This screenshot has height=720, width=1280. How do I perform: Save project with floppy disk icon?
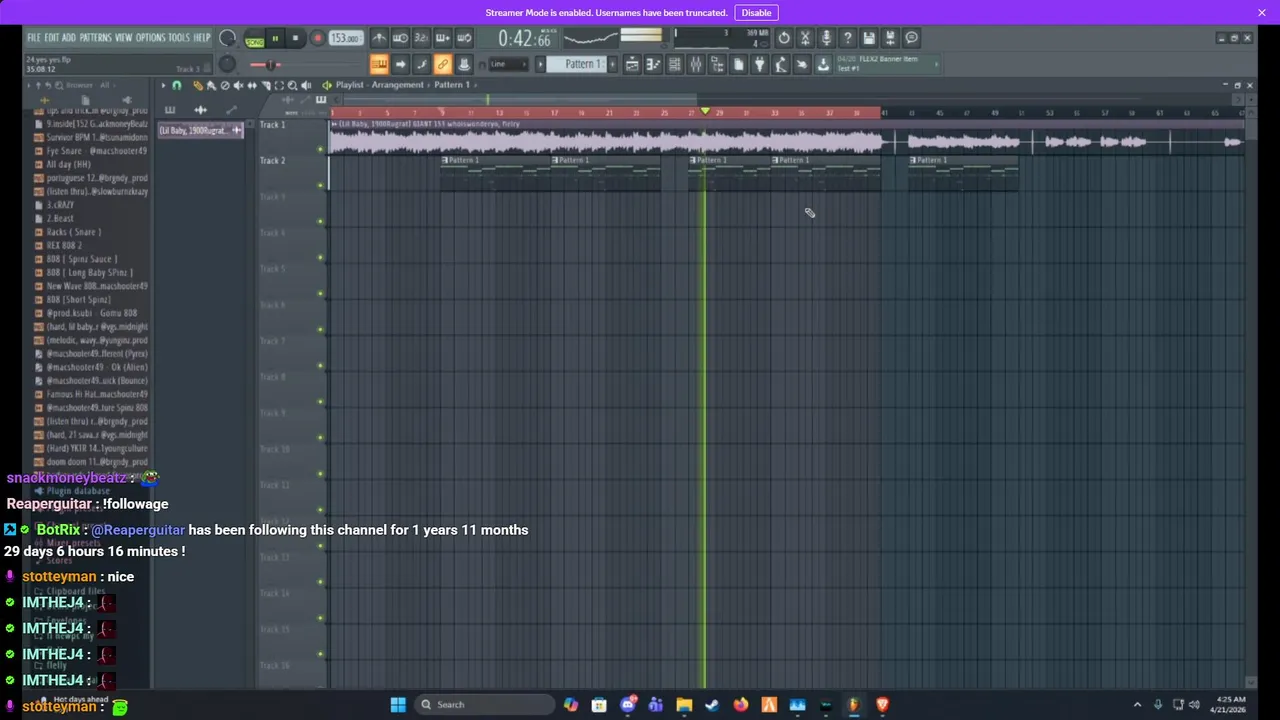click(x=869, y=38)
